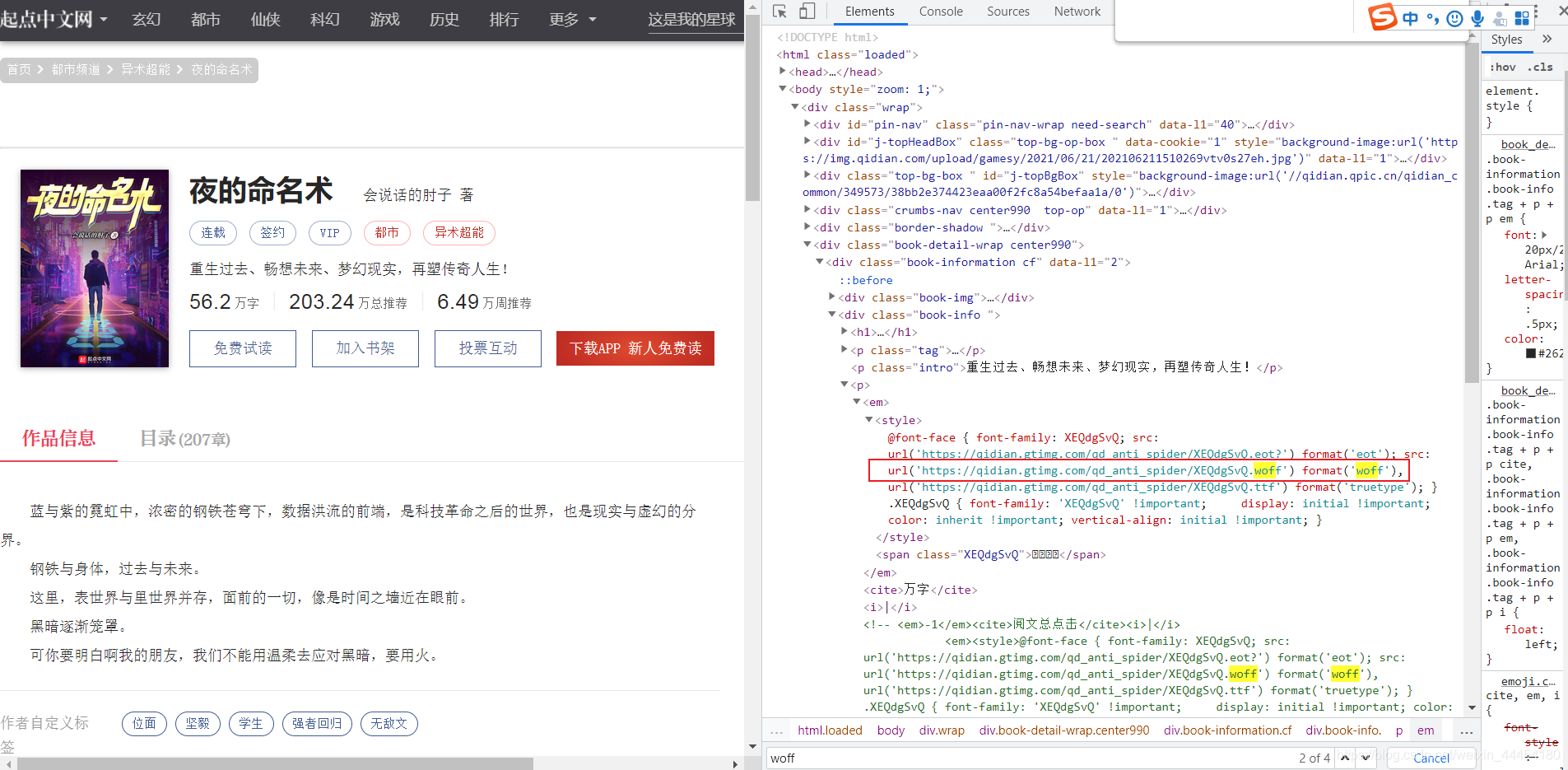This screenshot has height=770, width=1568.
Task: Collapse the body element node
Action: tap(782, 89)
